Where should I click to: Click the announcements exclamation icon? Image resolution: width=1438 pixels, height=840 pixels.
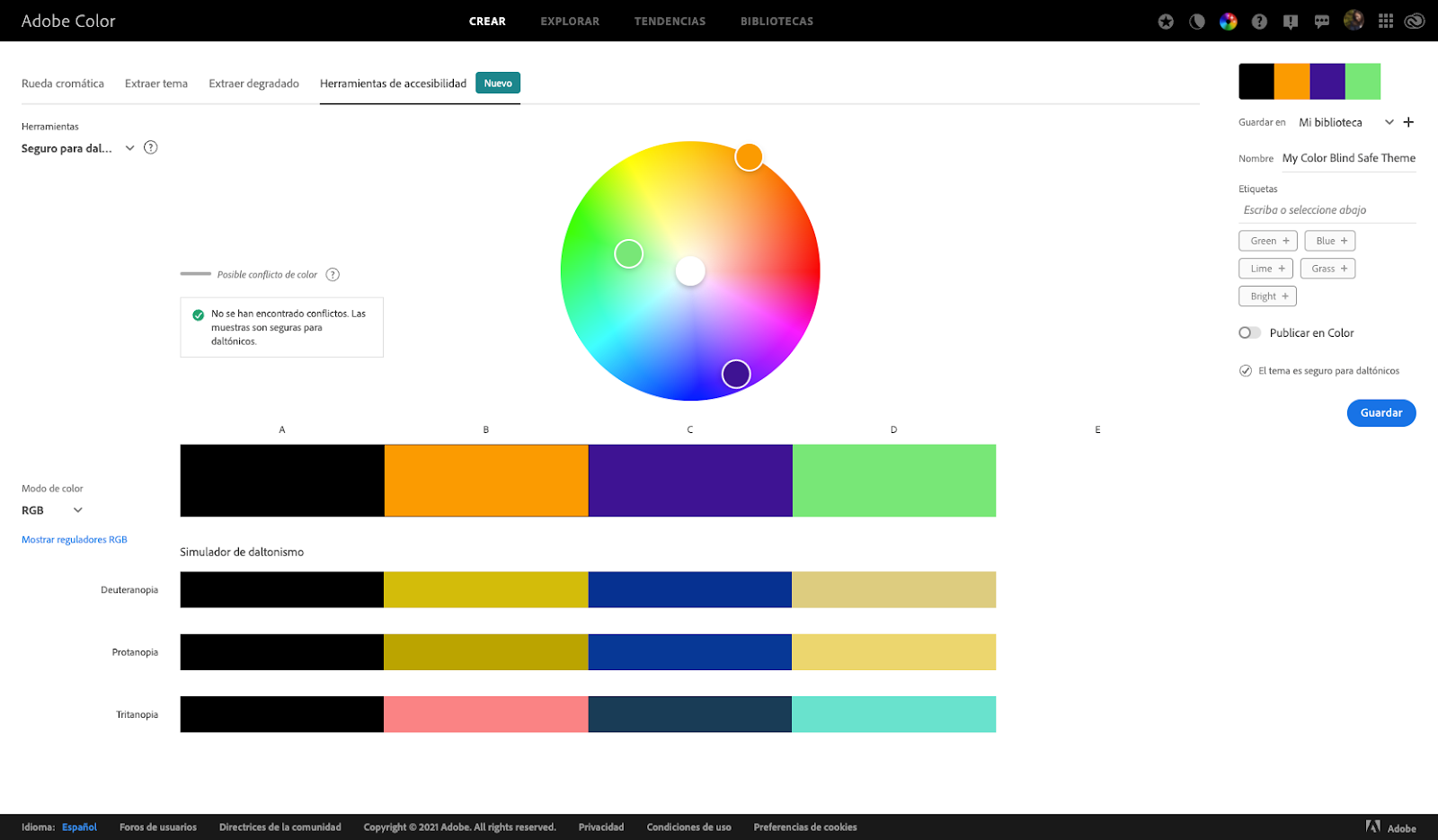click(1291, 21)
